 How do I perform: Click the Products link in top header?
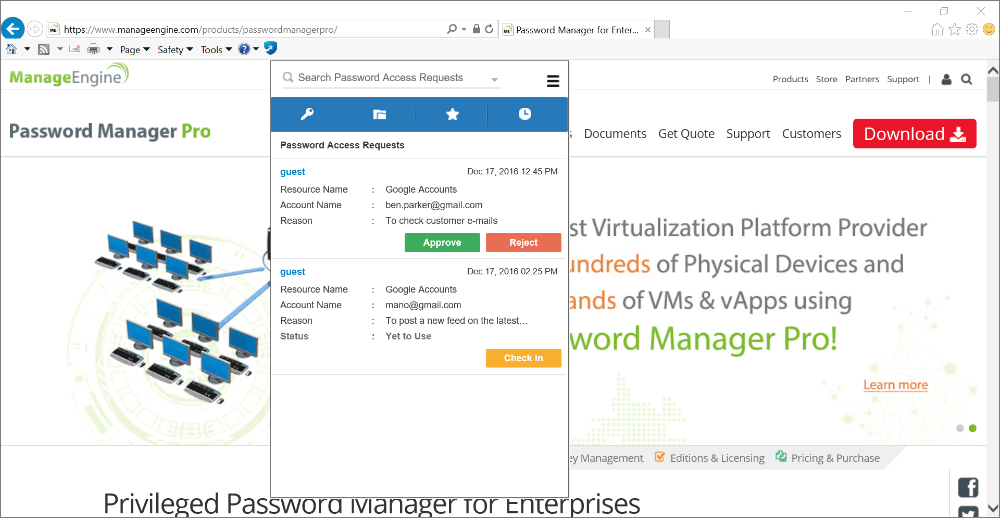click(790, 79)
